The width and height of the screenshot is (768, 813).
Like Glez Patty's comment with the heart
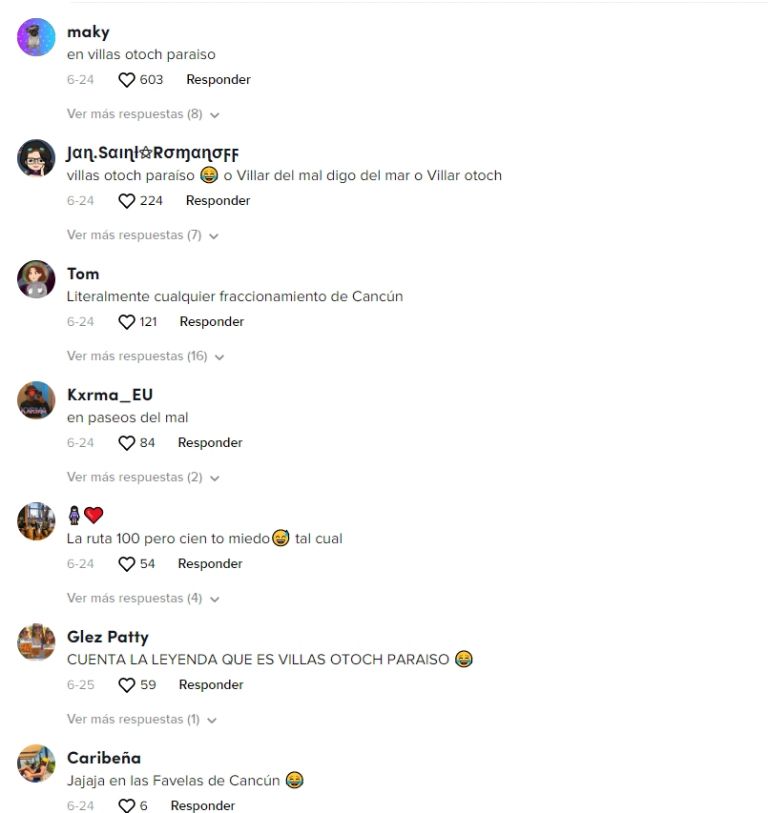127,685
